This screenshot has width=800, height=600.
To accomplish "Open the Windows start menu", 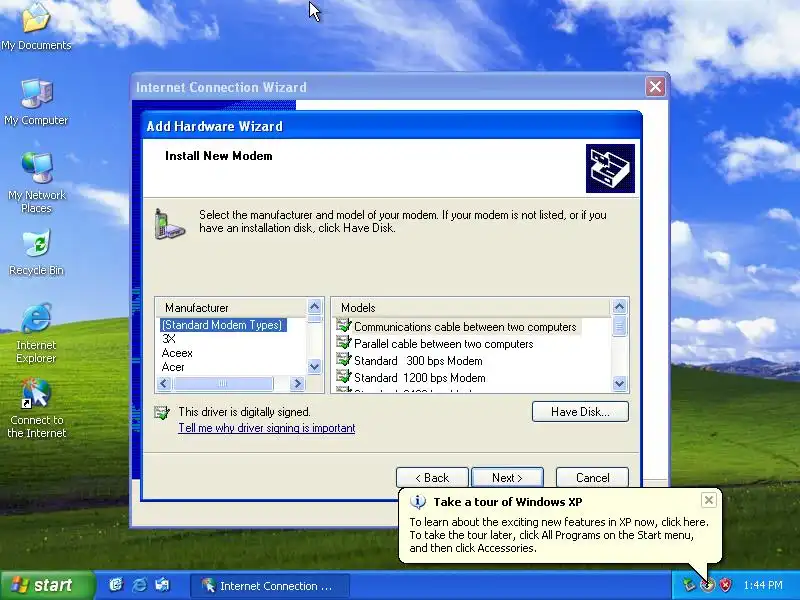I will pyautogui.click(x=47, y=585).
